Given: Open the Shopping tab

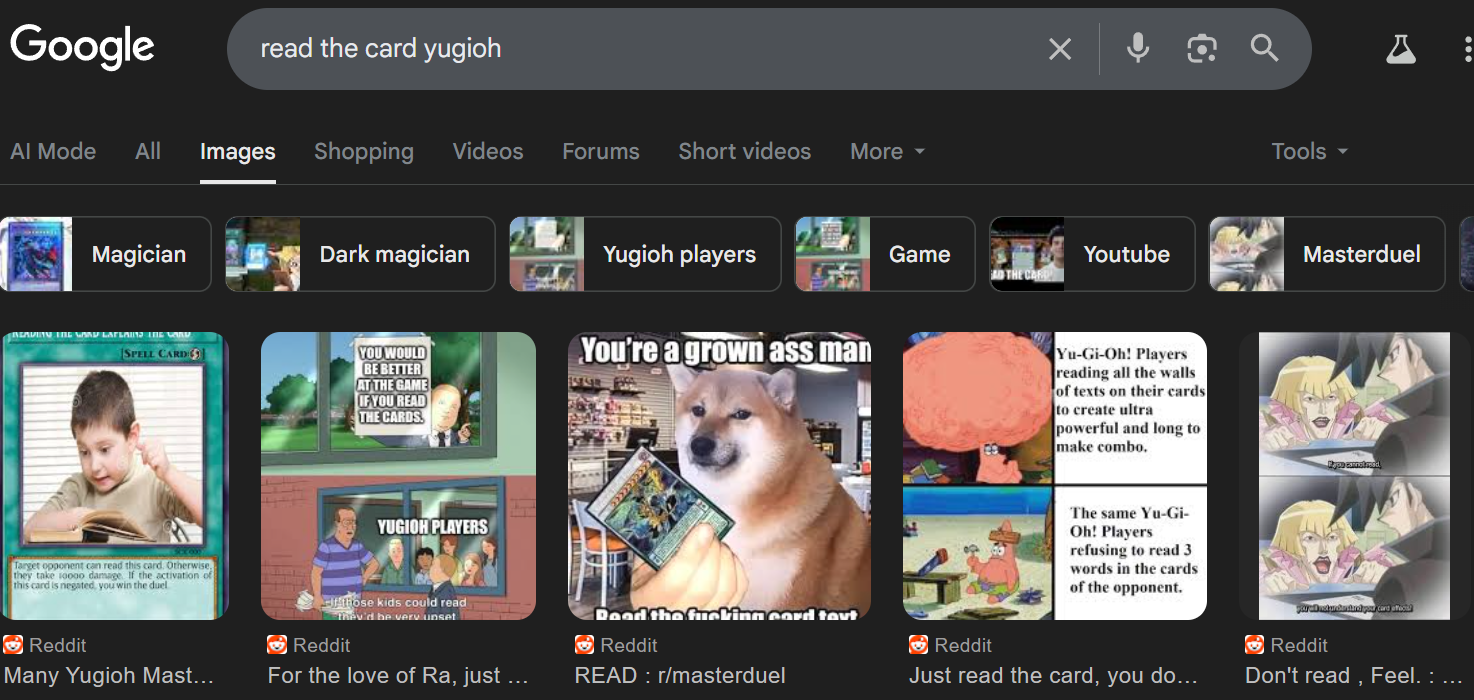Looking at the screenshot, I should coord(364,152).
